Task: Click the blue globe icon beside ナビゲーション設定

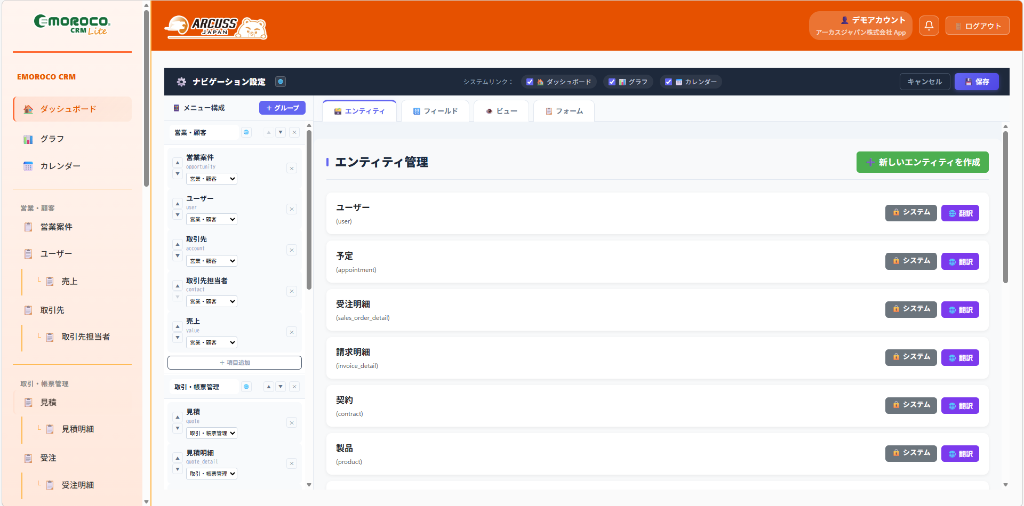Action: pyautogui.click(x=280, y=82)
